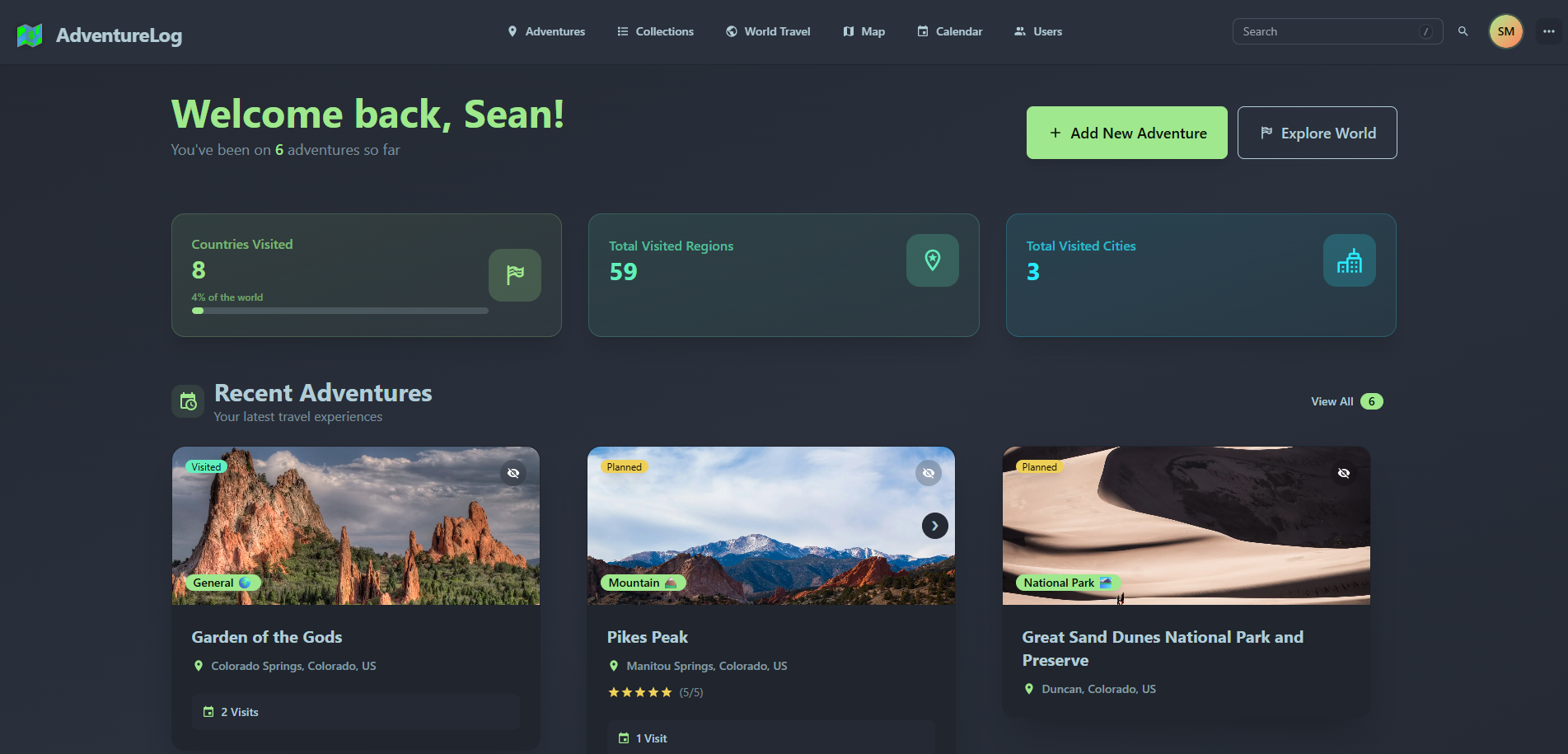This screenshot has width=1568, height=754.
Task: Open the three-dot options menu in navbar
Action: point(1548,31)
